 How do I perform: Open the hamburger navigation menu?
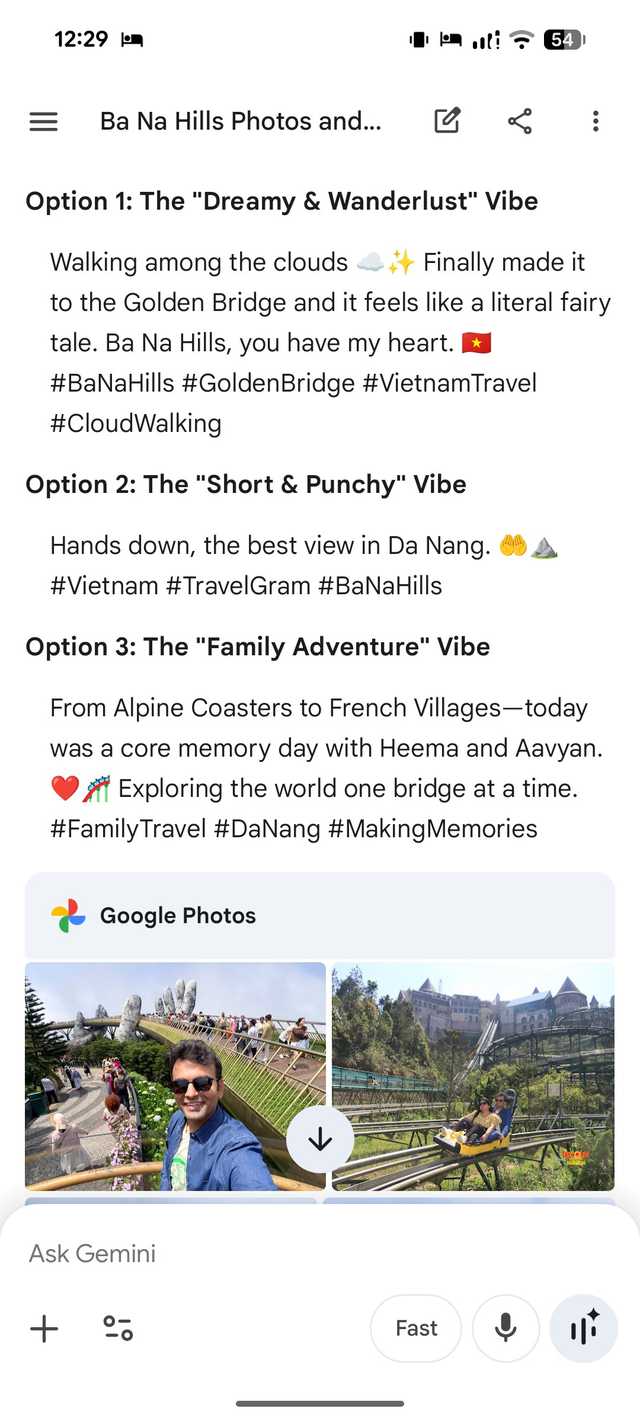coord(44,122)
